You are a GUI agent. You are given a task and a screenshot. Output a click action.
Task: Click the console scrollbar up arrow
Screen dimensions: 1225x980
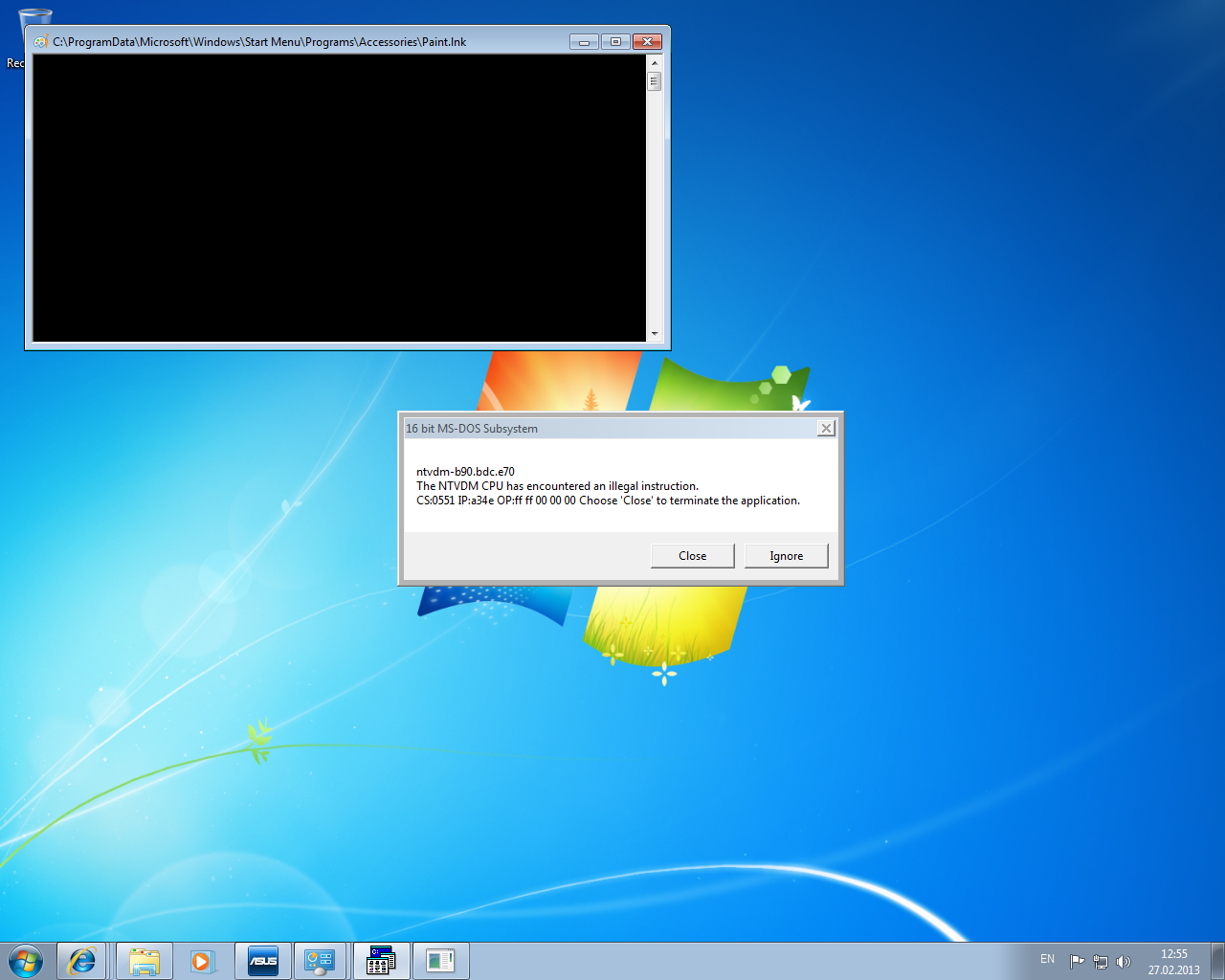point(655,62)
